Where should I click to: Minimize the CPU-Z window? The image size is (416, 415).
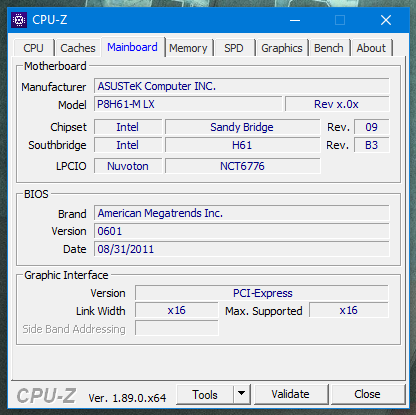coord(295,20)
